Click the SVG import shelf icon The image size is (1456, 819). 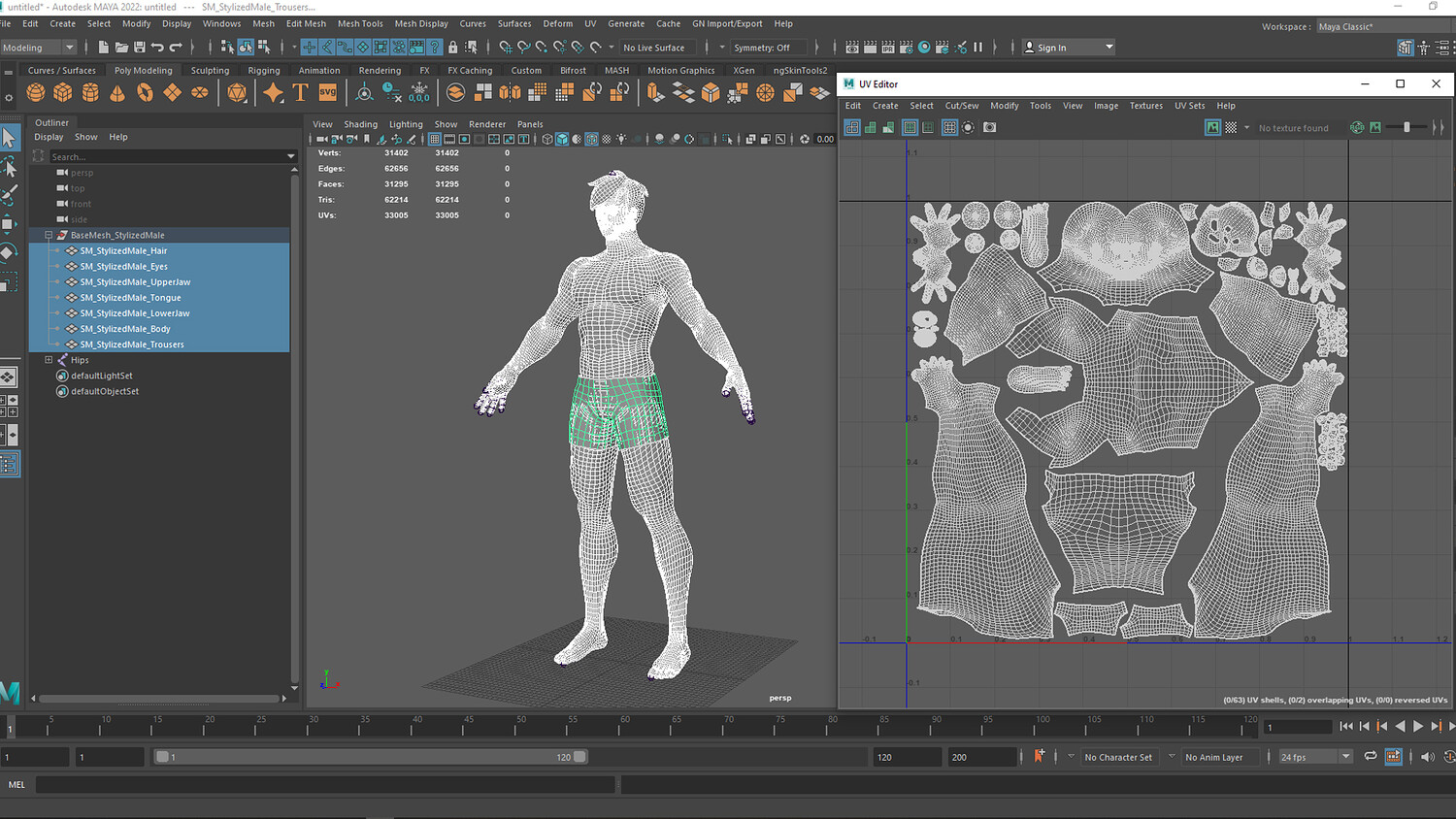[x=328, y=92]
